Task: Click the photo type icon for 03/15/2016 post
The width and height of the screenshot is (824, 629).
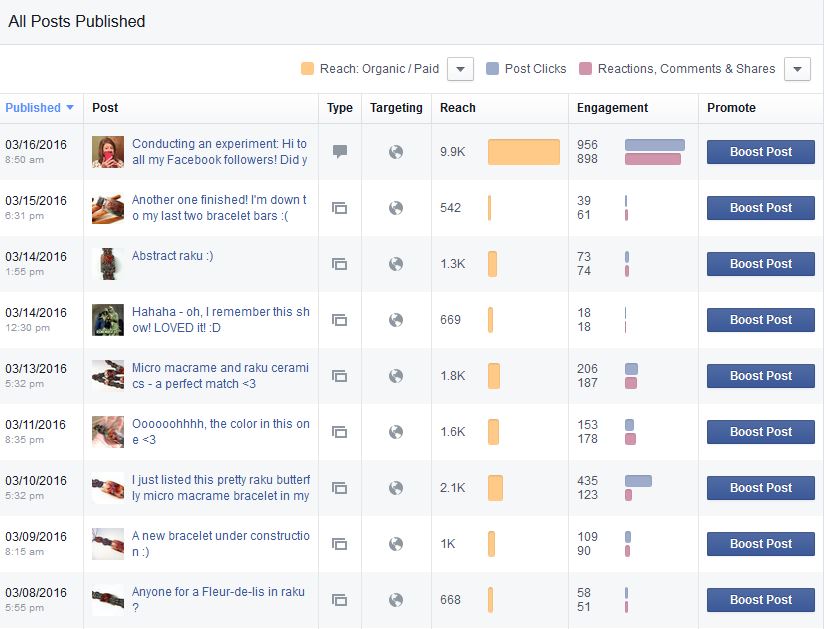Action: pos(339,208)
